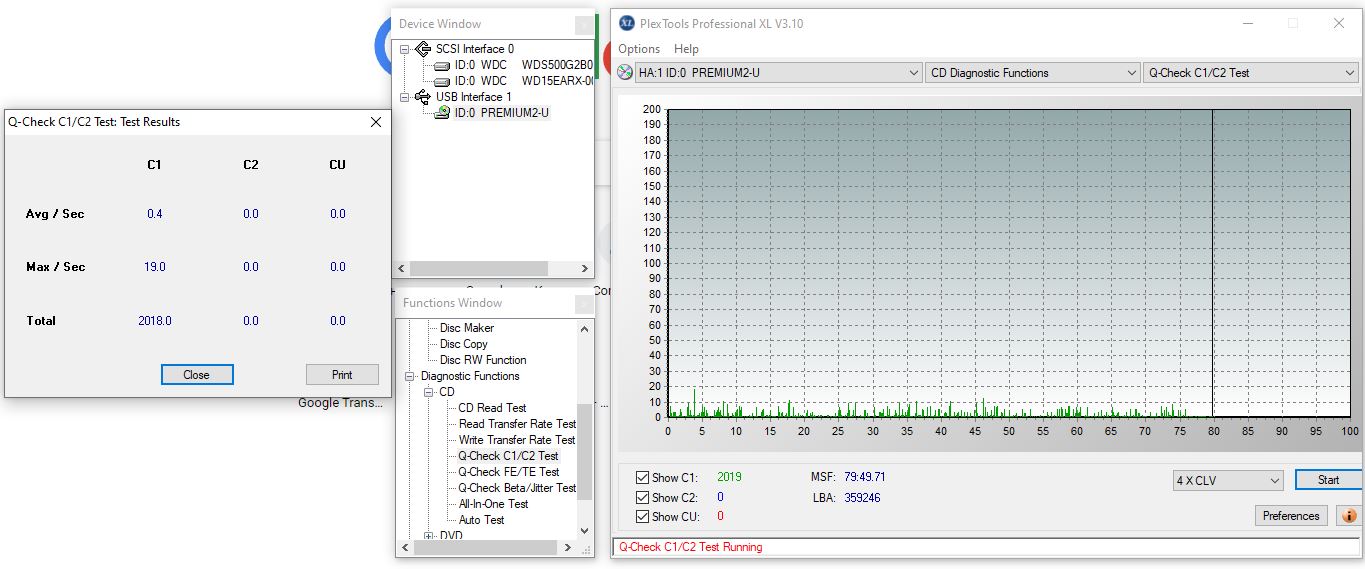
Task: Open the Help menu
Action: coord(687,49)
